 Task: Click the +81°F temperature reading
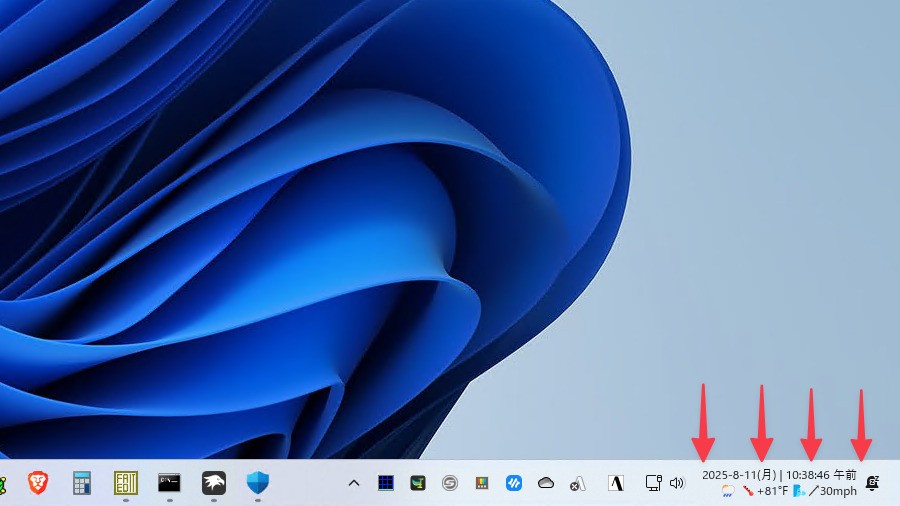772,491
